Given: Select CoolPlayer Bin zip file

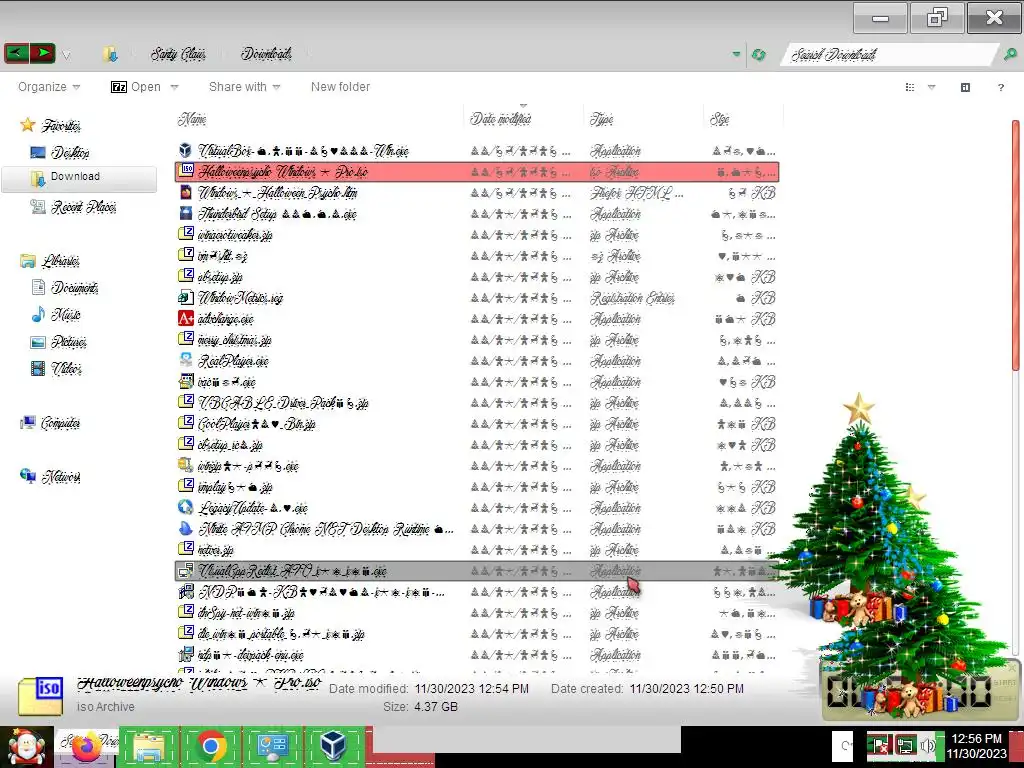Looking at the screenshot, I should 256,424.
